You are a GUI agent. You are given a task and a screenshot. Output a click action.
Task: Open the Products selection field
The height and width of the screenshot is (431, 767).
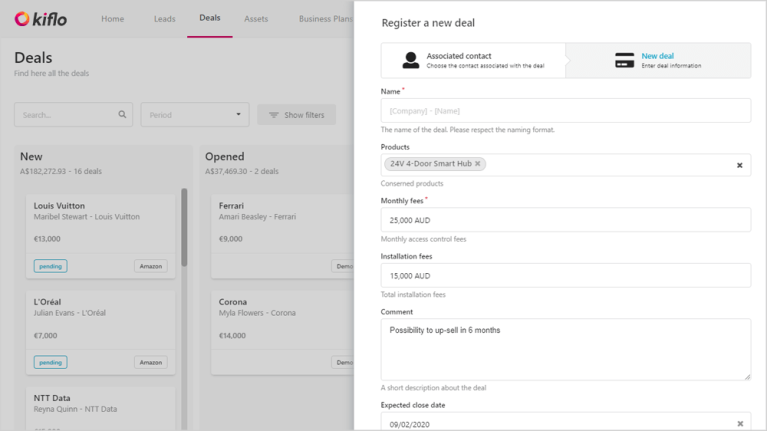(x=610, y=165)
